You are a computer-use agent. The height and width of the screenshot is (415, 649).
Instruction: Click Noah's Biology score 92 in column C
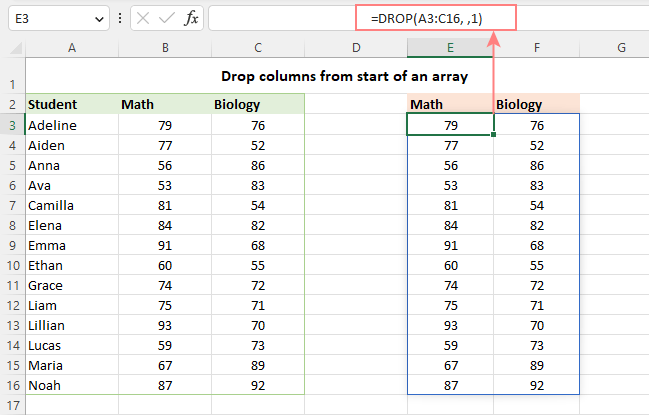(x=258, y=385)
